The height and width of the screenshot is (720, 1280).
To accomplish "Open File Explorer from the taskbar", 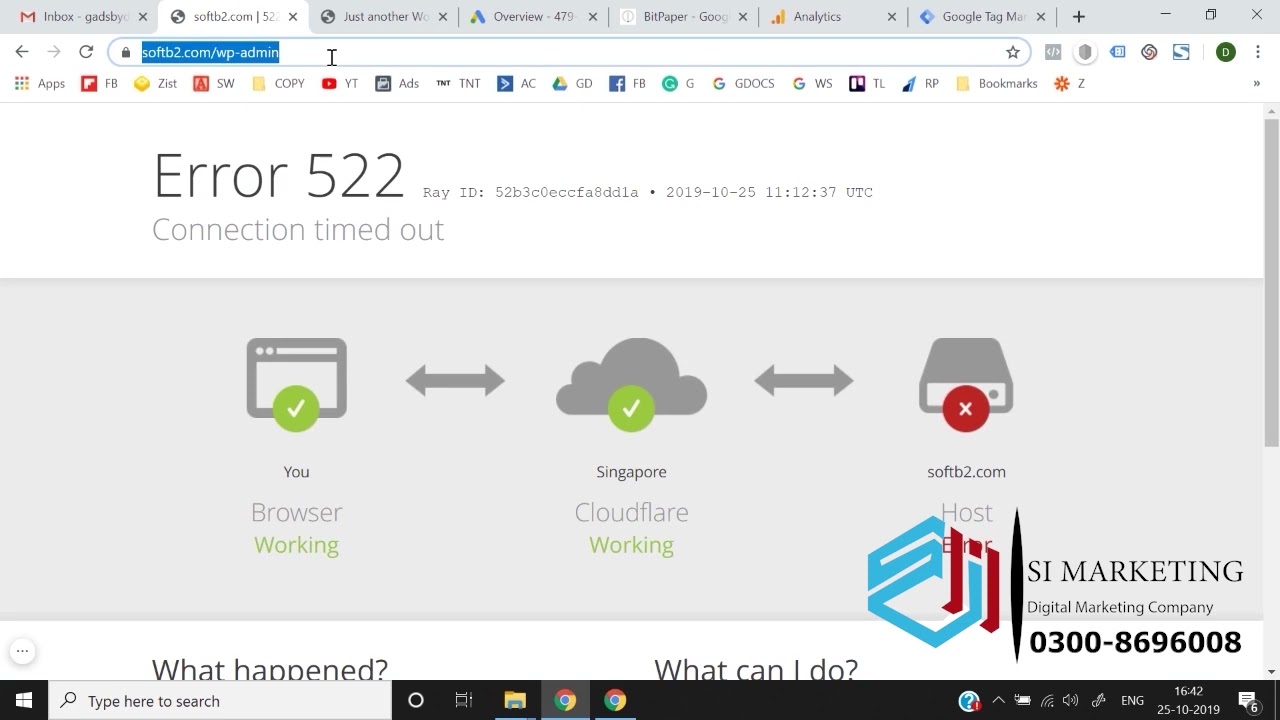I will pos(515,701).
